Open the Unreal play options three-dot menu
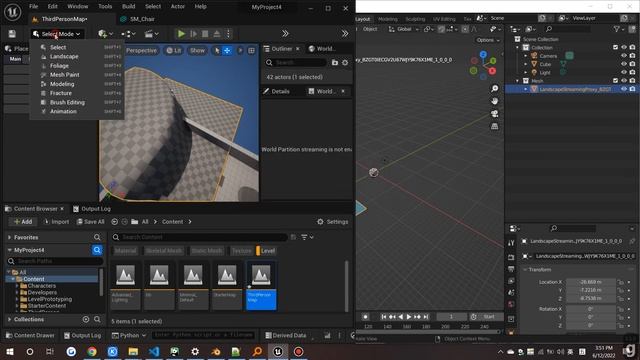Screen dimensions: 640x360 228,34
